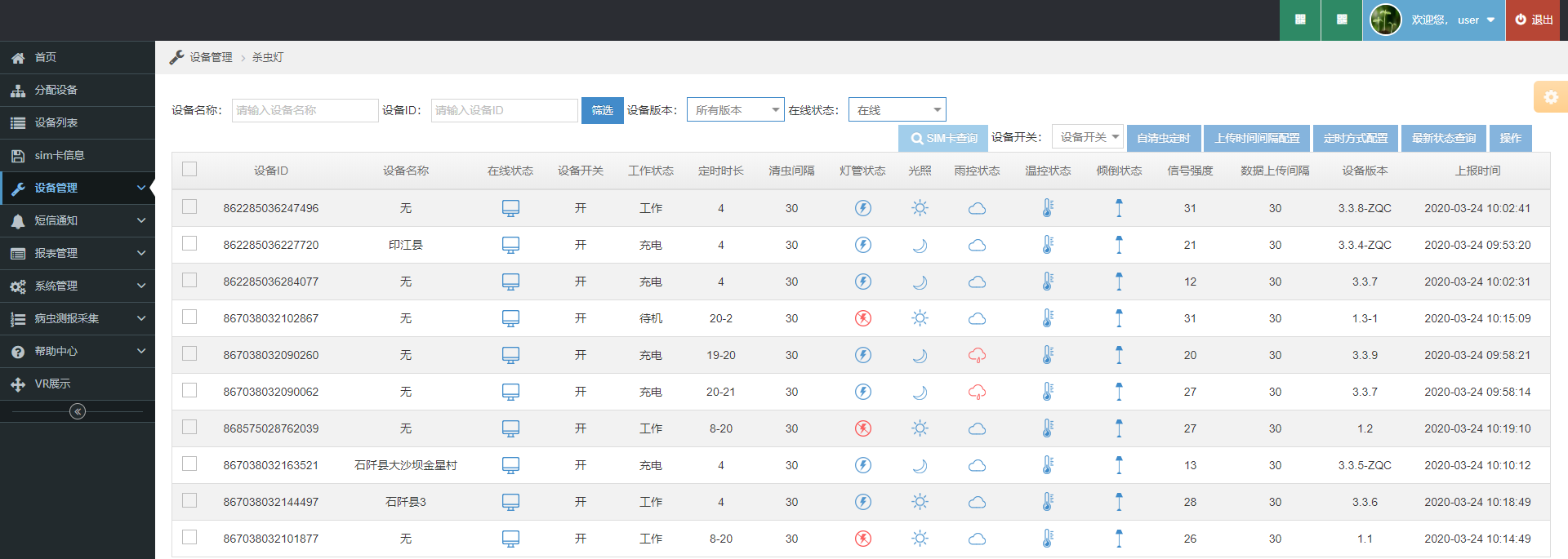The height and width of the screenshot is (559, 1568).
Task: Click moon light icon for device 862285036227720
Action: [920, 245]
